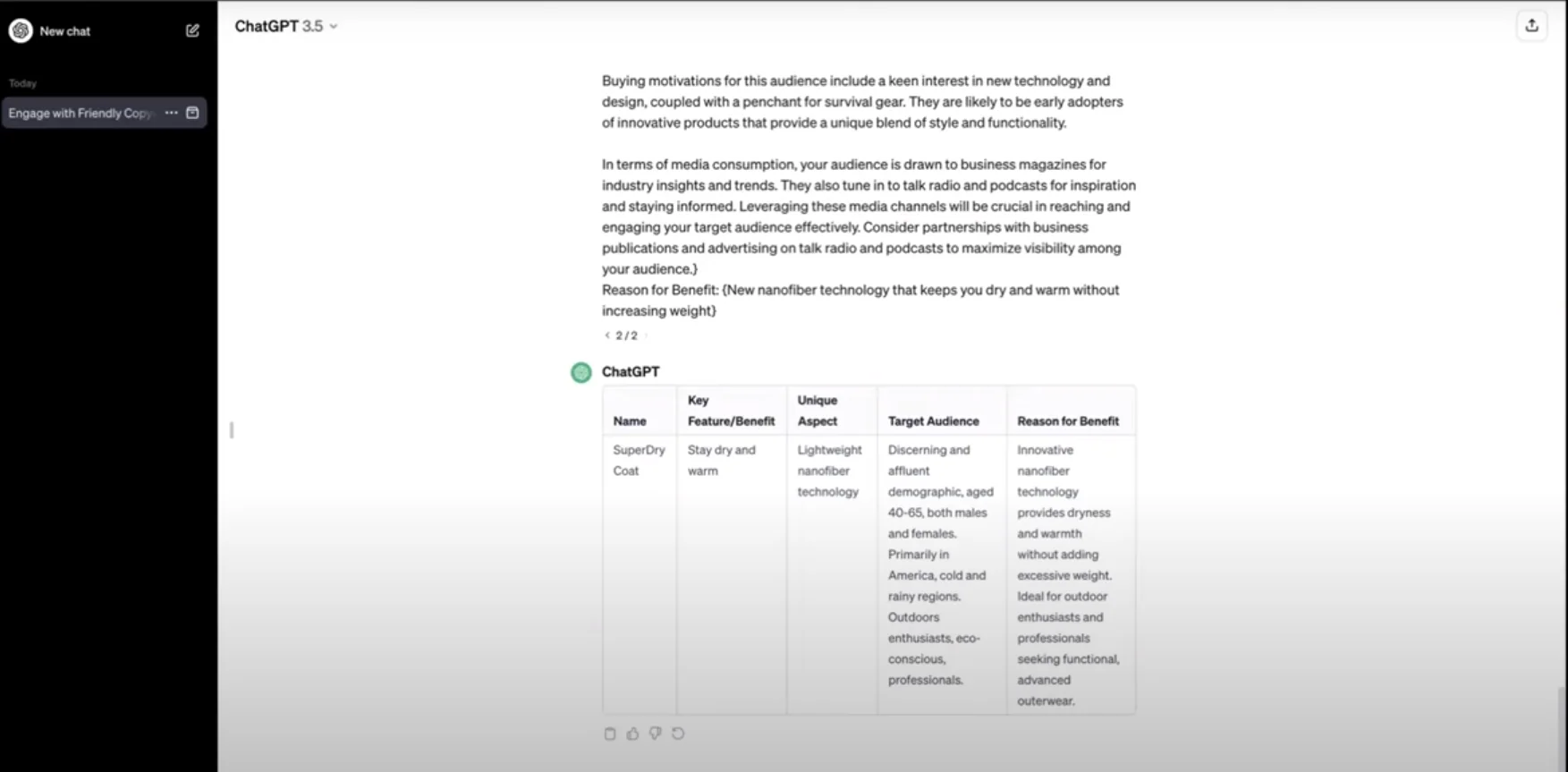Viewport: 1568px width, 772px height.
Task: Open the ChatGPT 3.5 model dropdown
Action: click(286, 26)
